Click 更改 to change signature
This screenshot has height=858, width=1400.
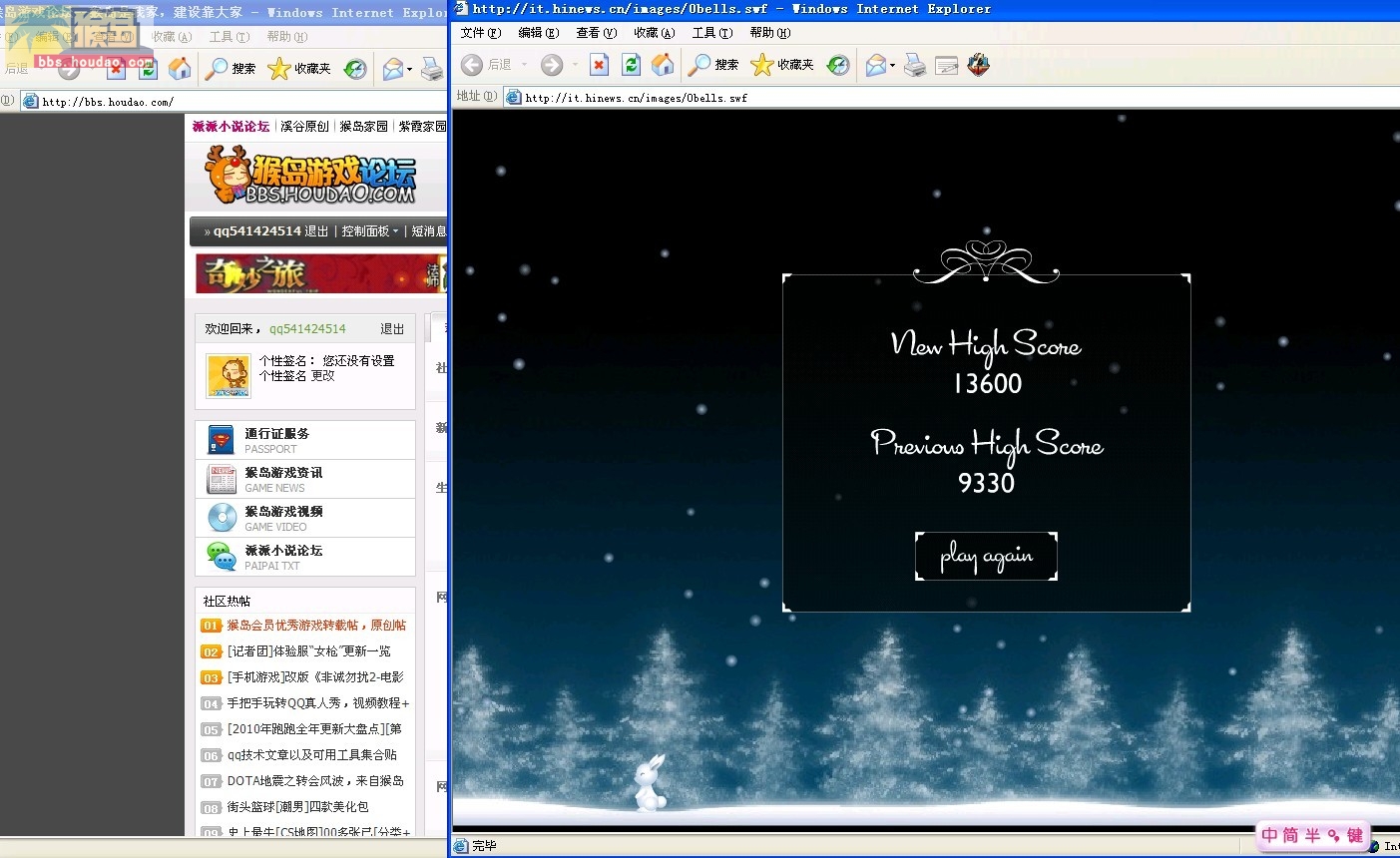pos(322,376)
